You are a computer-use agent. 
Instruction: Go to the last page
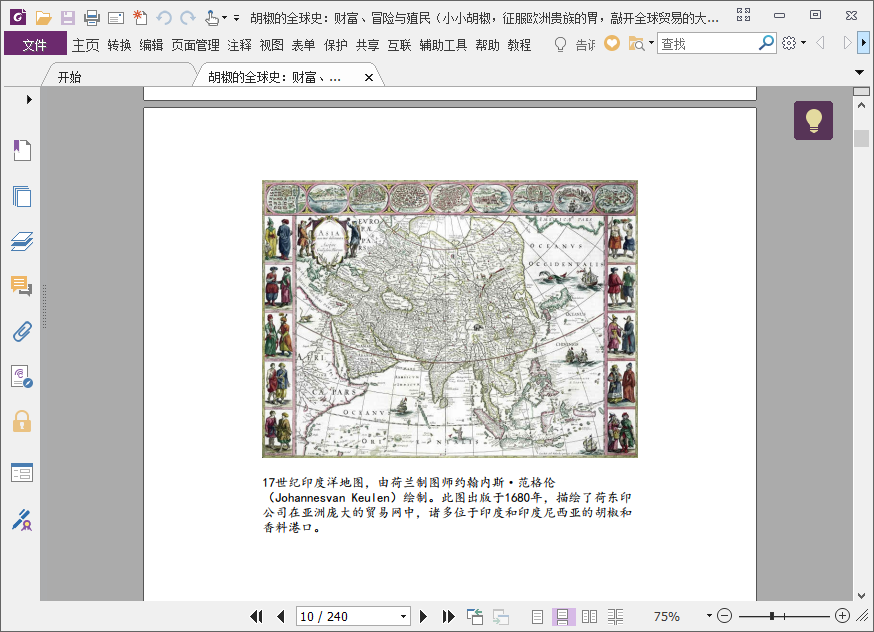(449, 617)
